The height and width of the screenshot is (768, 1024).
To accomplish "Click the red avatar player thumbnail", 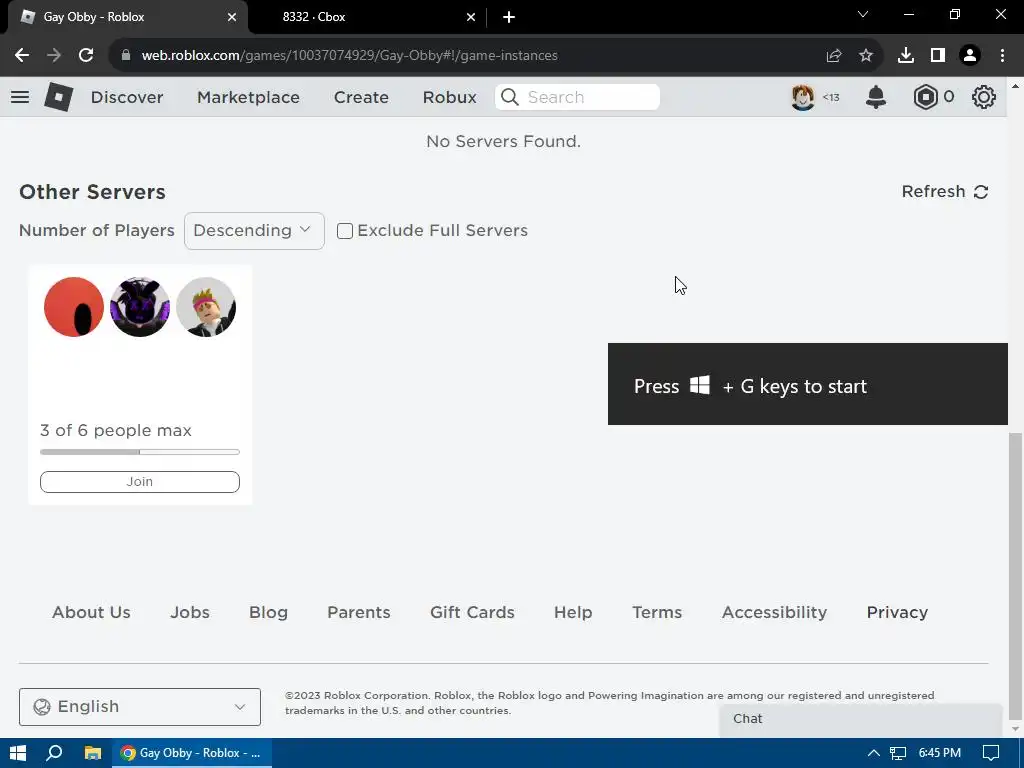I will click(74, 307).
